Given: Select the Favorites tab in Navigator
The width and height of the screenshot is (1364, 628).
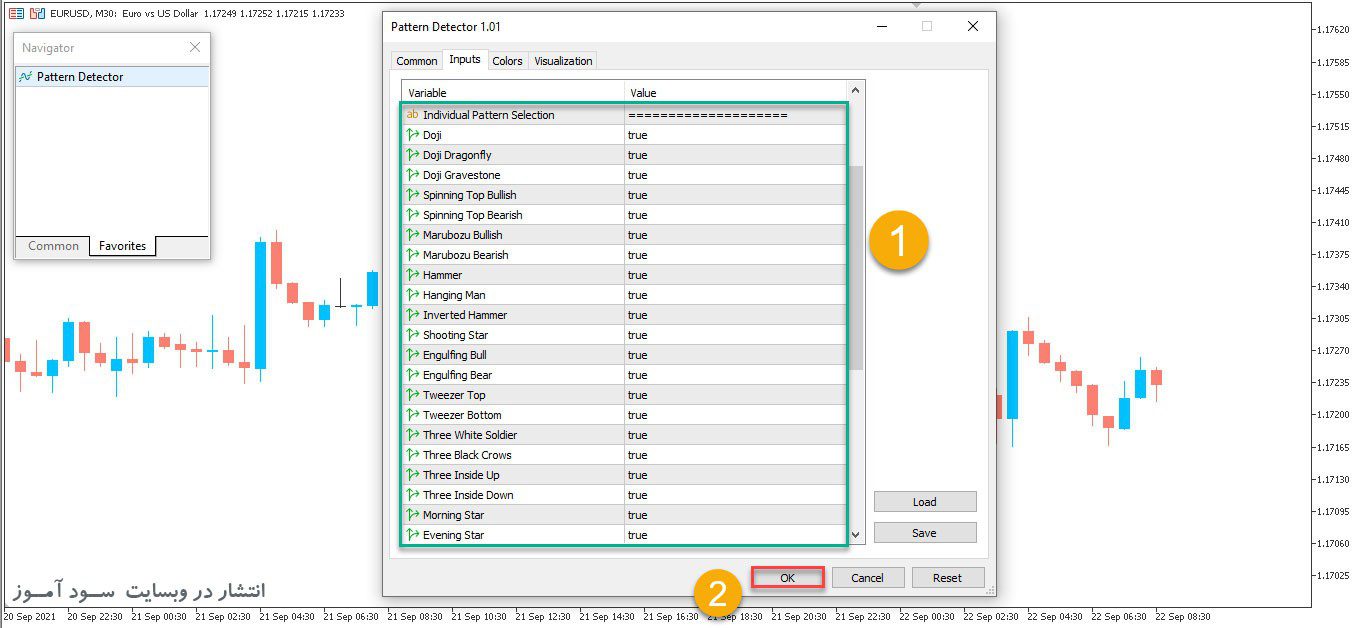Looking at the screenshot, I should pos(122,246).
